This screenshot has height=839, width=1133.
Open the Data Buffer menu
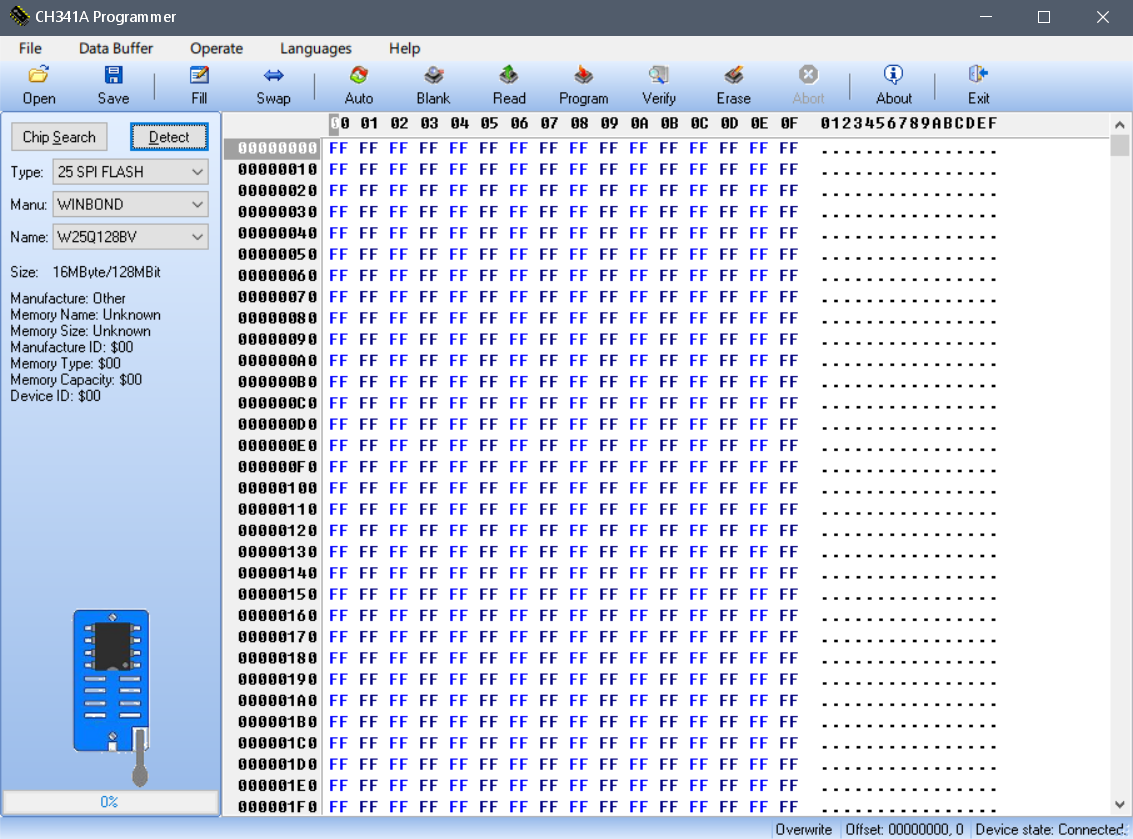(116, 48)
